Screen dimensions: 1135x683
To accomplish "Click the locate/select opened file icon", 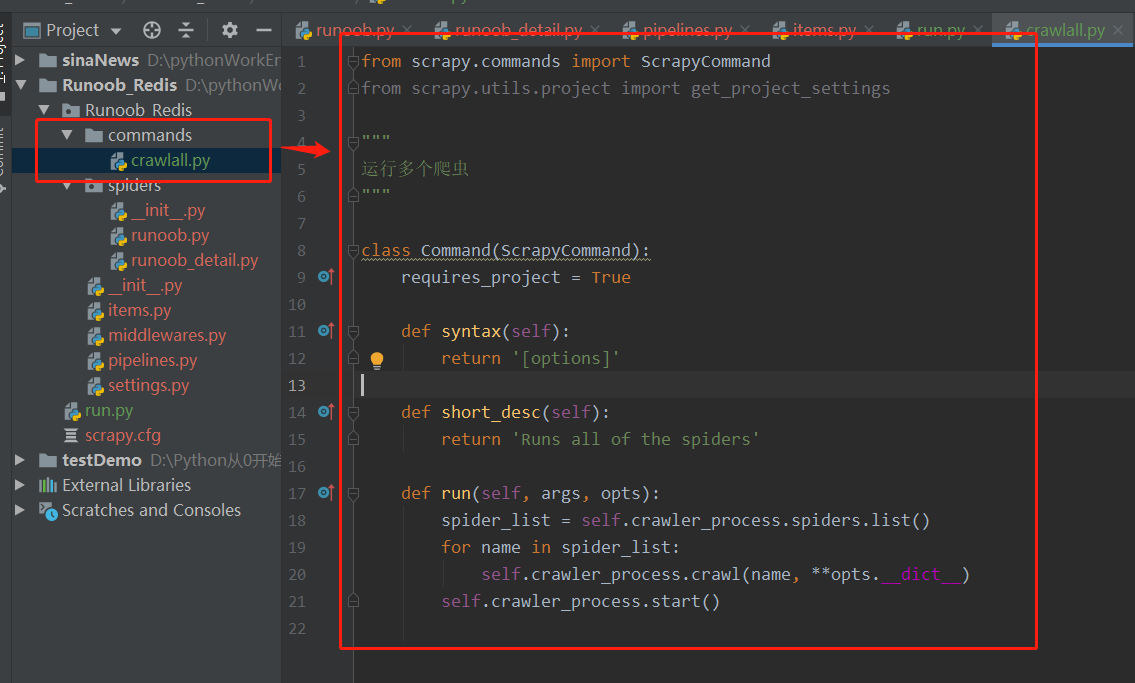I will point(152,30).
